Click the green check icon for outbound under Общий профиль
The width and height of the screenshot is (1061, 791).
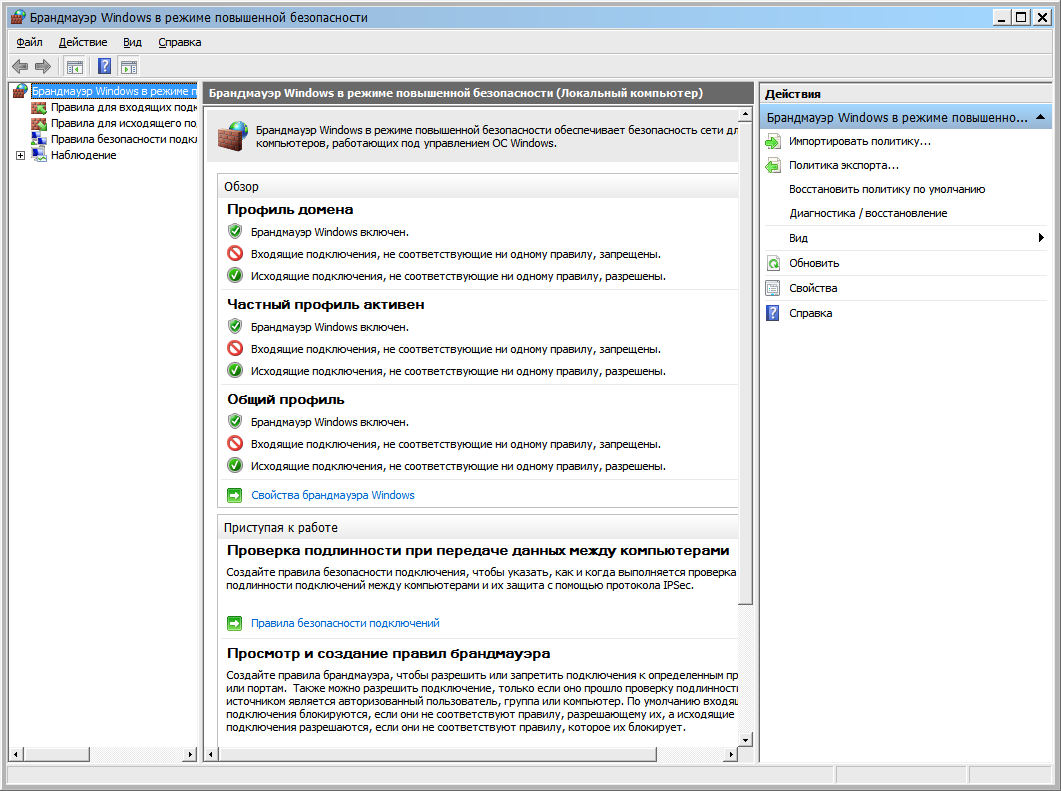click(235, 466)
